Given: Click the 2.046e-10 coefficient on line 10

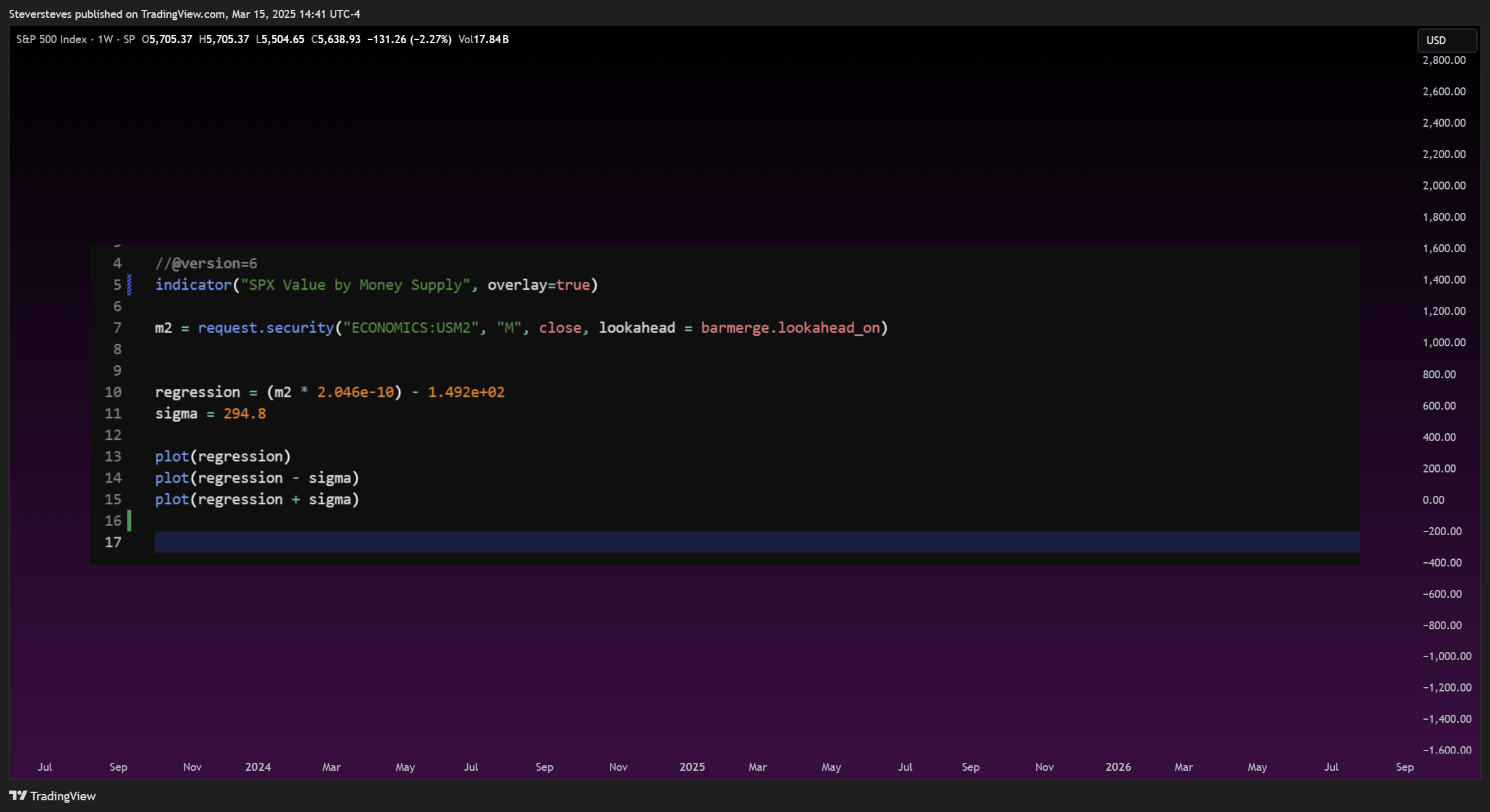Looking at the screenshot, I should pyautogui.click(x=356, y=392).
